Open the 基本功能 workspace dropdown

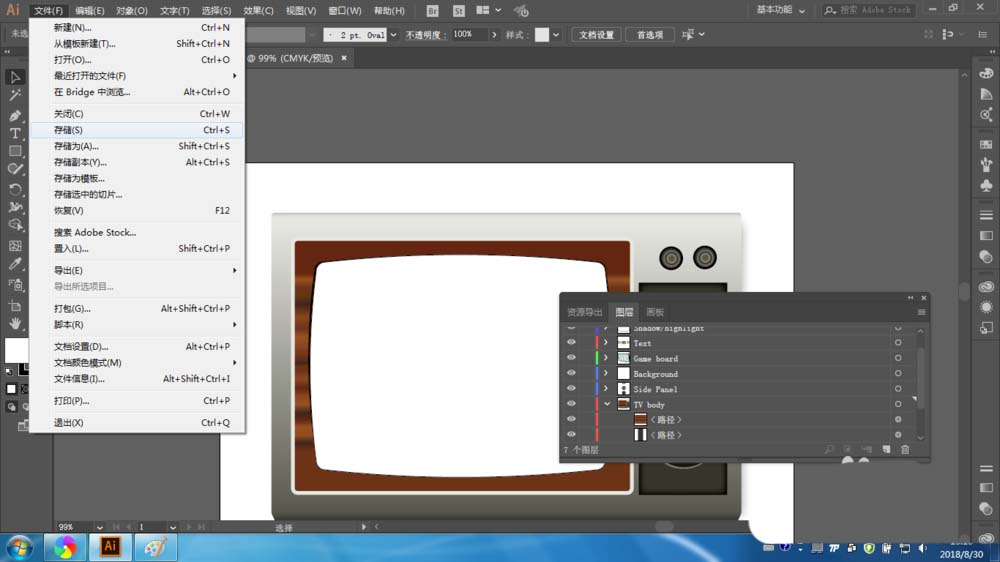779,10
